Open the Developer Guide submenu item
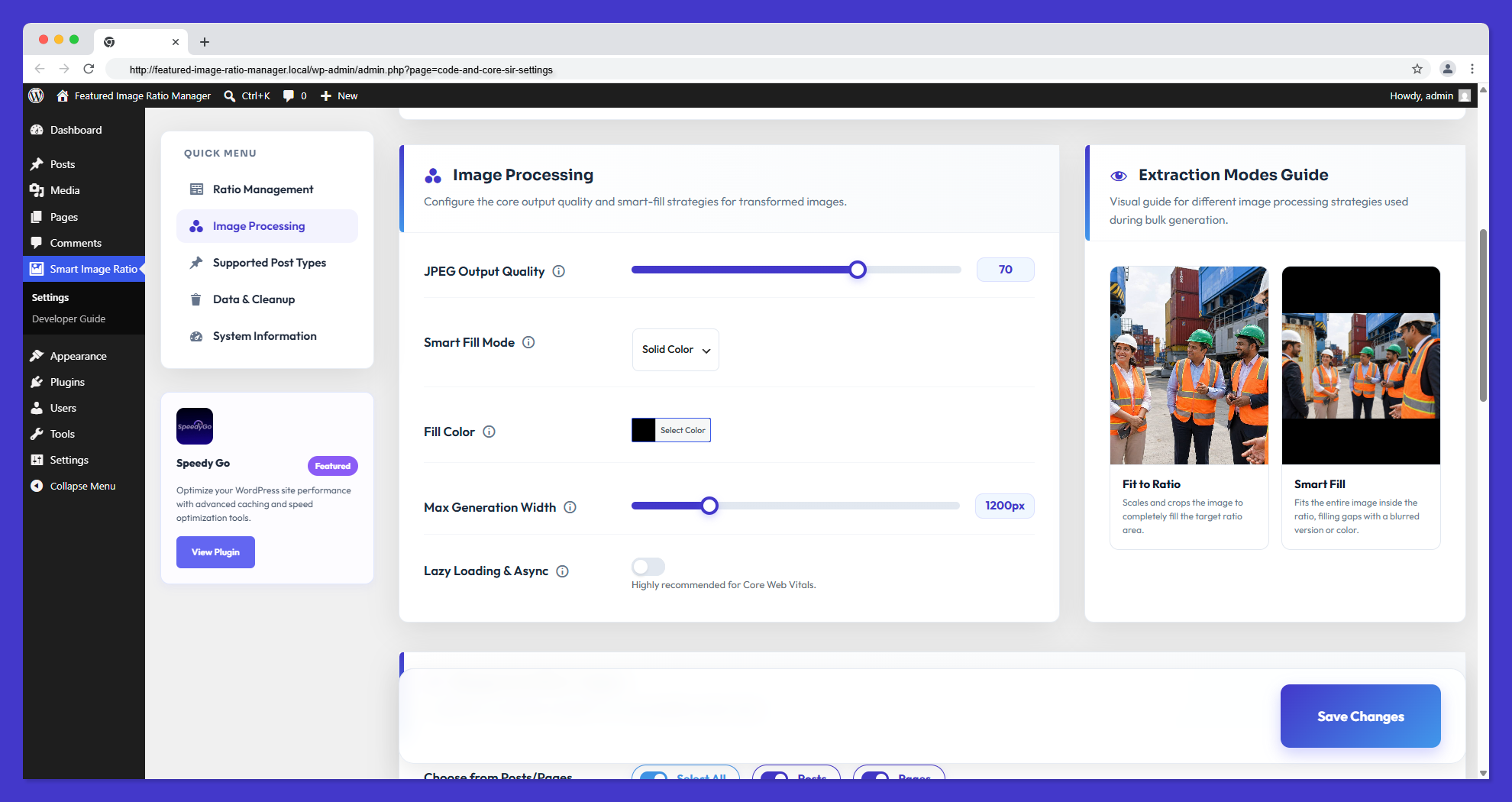Viewport: 1512px width, 802px height. tap(69, 319)
